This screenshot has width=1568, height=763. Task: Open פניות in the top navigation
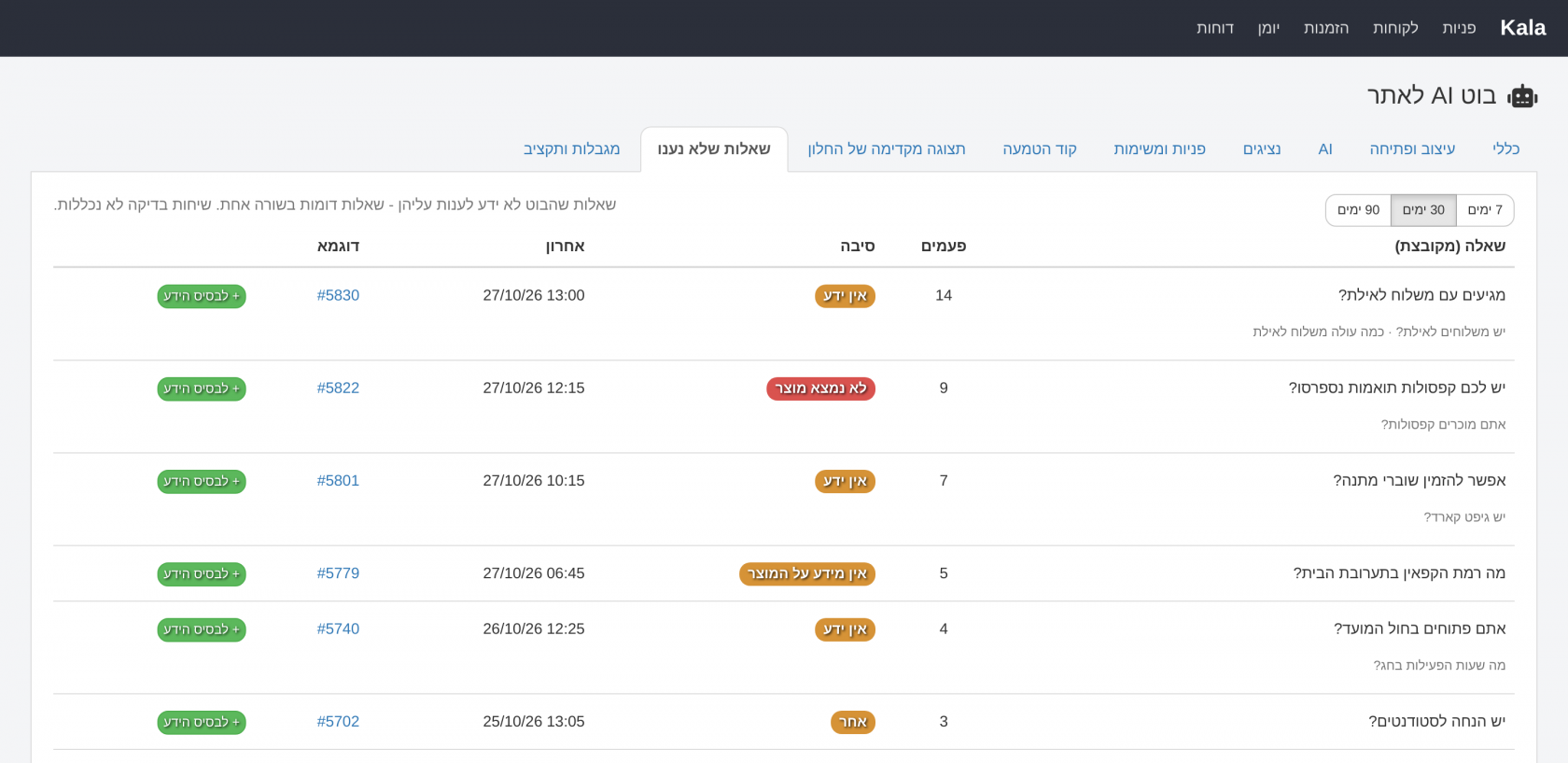pyautogui.click(x=1459, y=28)
